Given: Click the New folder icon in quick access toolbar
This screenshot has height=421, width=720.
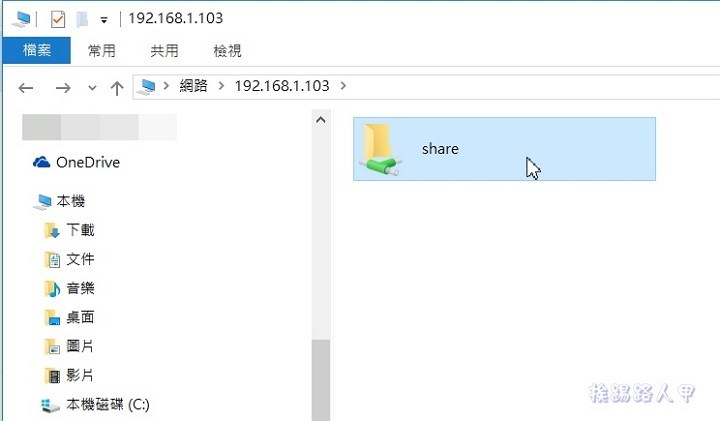Looking at the screenshot, I should coord(82,19).
